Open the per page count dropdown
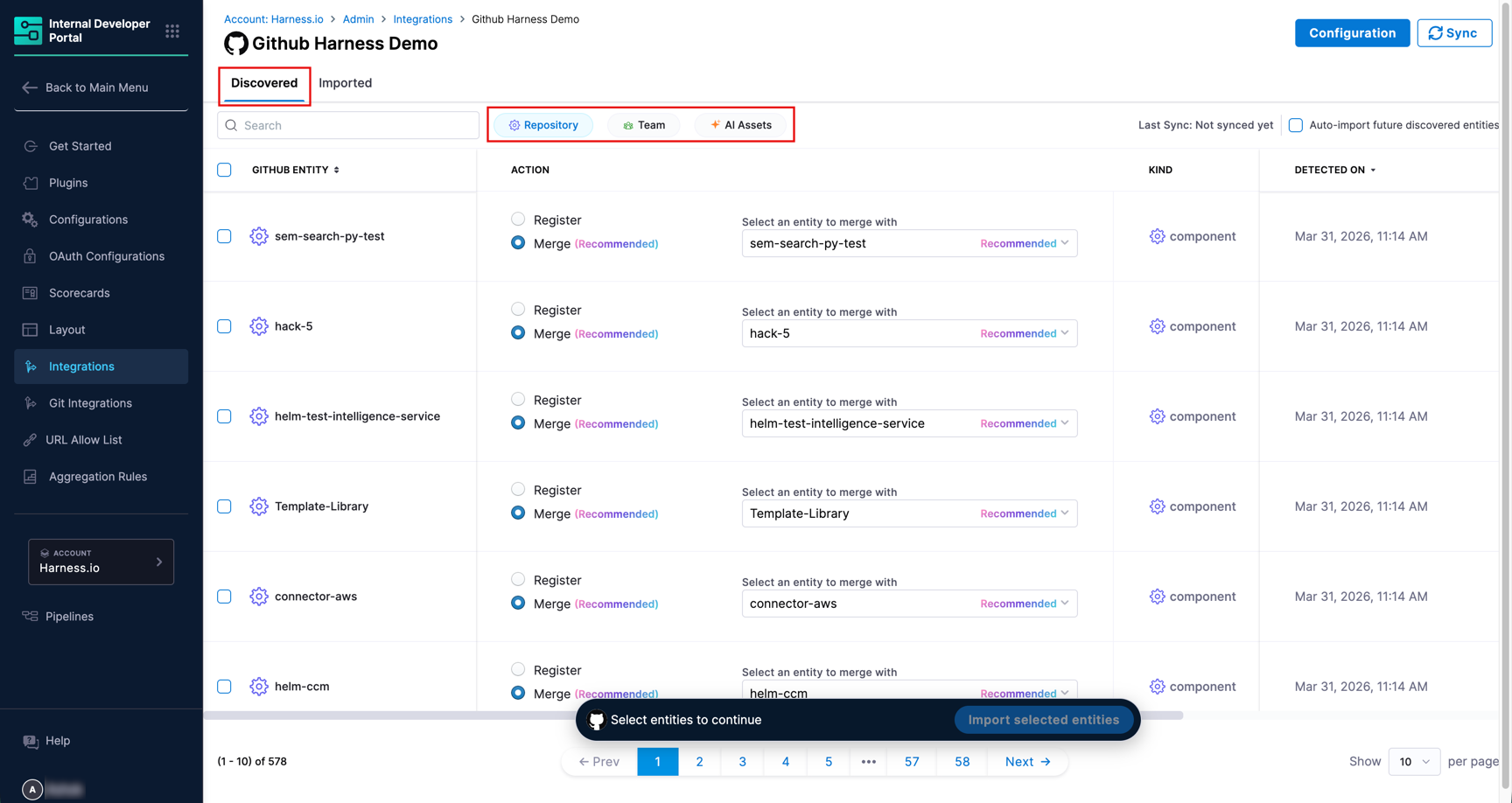 [x=1413, y=762]
